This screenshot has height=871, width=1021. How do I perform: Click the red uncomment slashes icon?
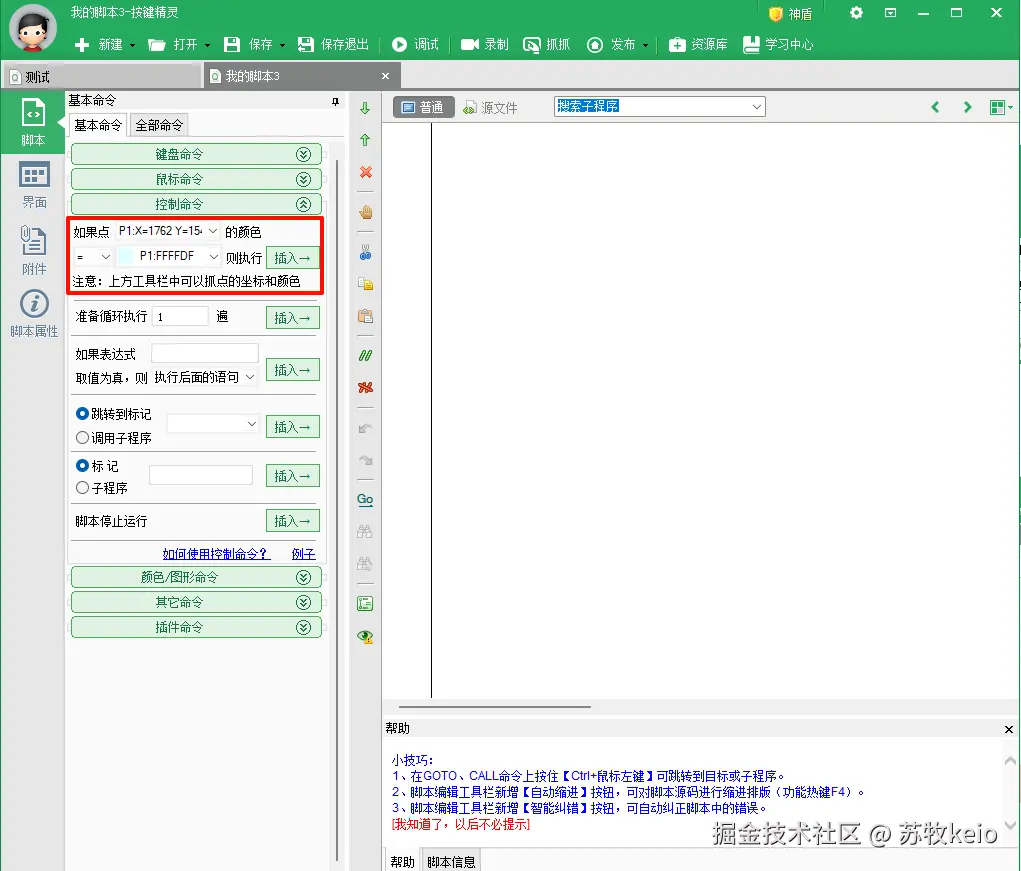pos(365,387)
